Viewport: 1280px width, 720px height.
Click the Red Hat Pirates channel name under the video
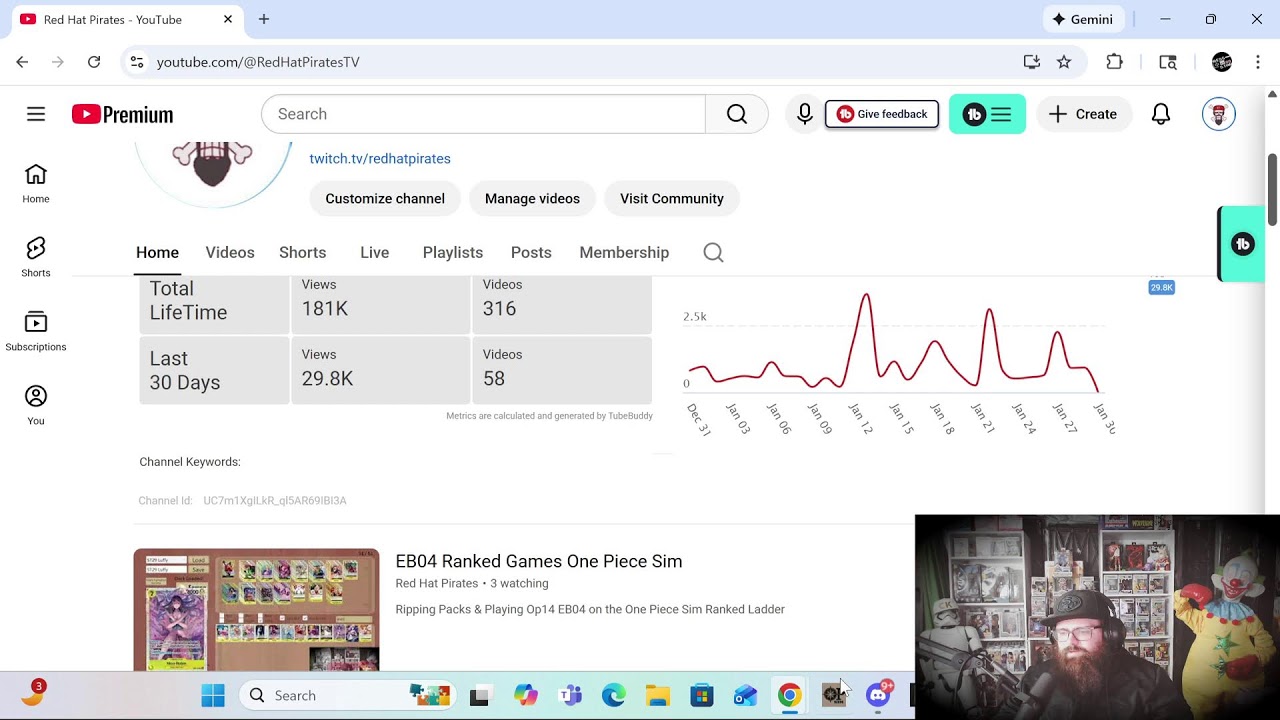click(x=437, y=584)
